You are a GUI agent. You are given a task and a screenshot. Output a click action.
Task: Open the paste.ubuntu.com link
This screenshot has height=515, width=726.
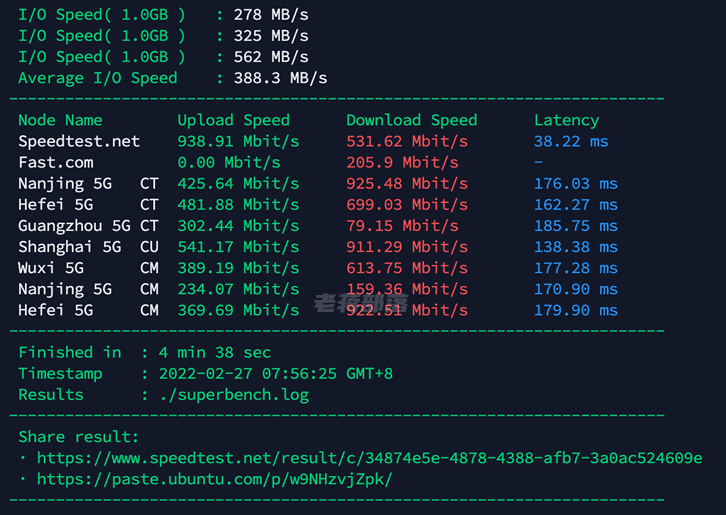pyautogui.click(x=214, y=479)
